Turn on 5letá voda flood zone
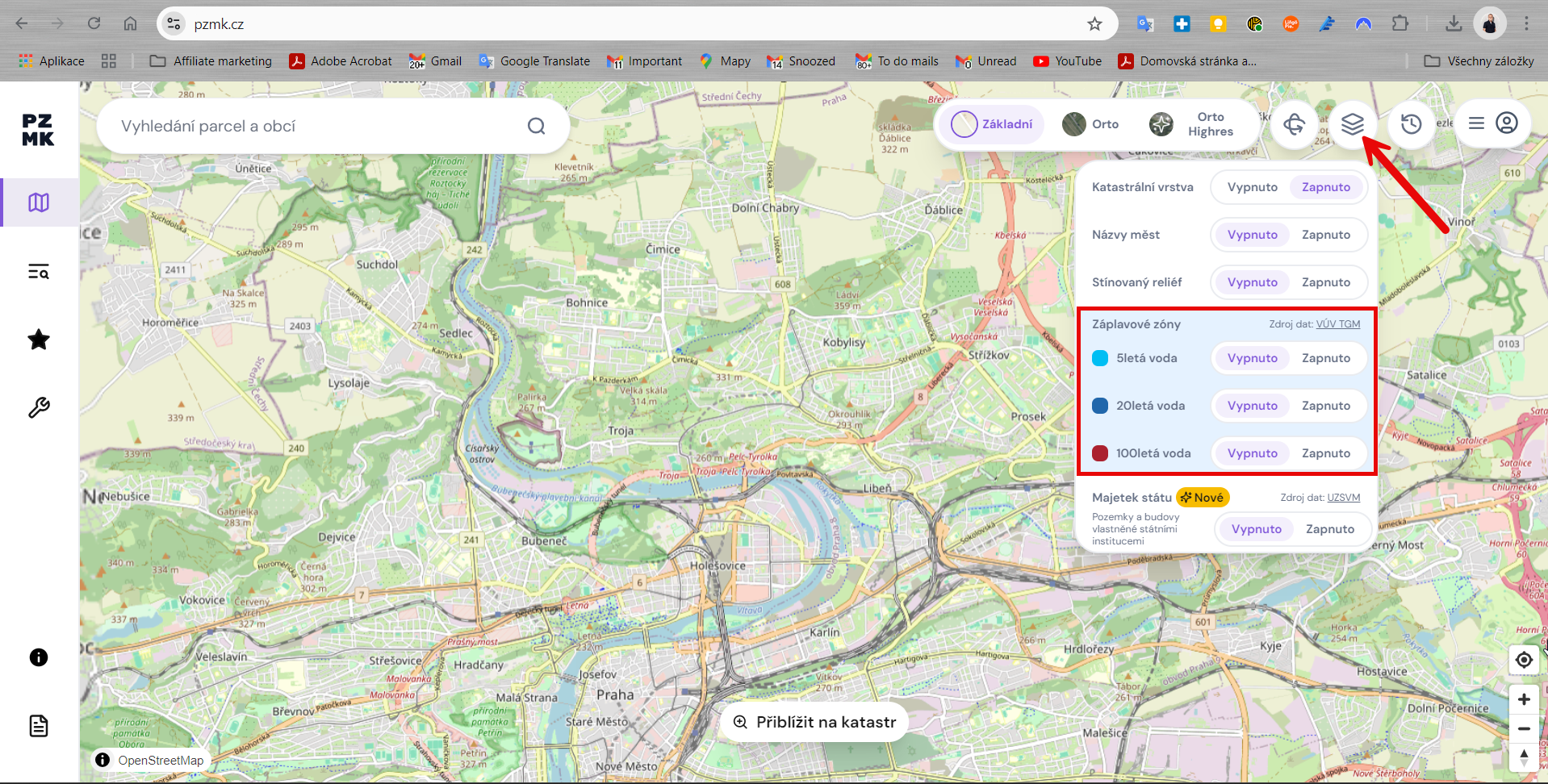1548x784 pixels. (1325, 358)
